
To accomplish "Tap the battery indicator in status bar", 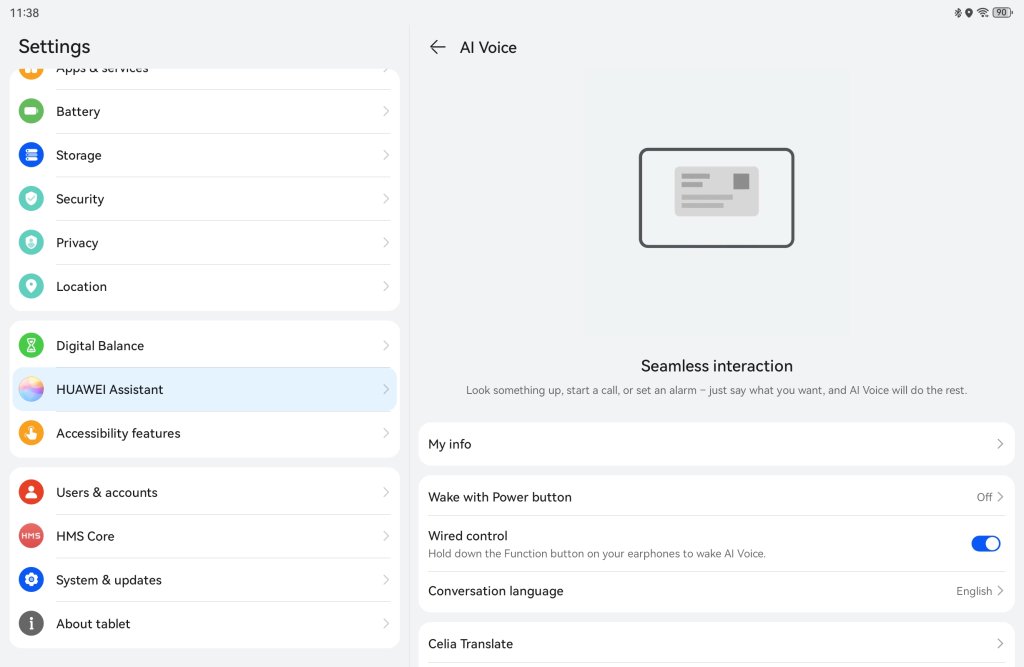I will pos(1001,13).
